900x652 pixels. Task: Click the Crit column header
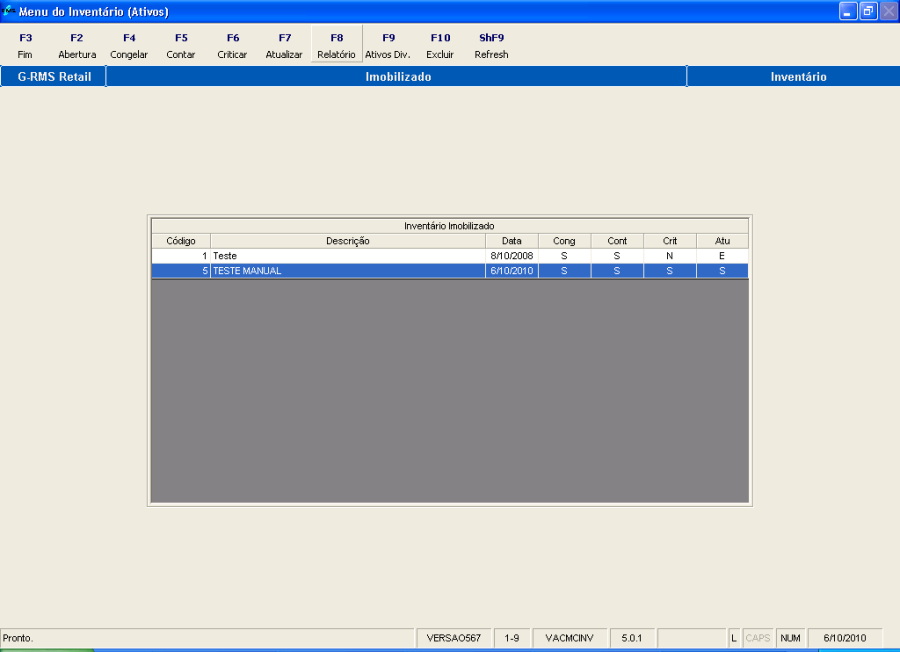point(670,241)
